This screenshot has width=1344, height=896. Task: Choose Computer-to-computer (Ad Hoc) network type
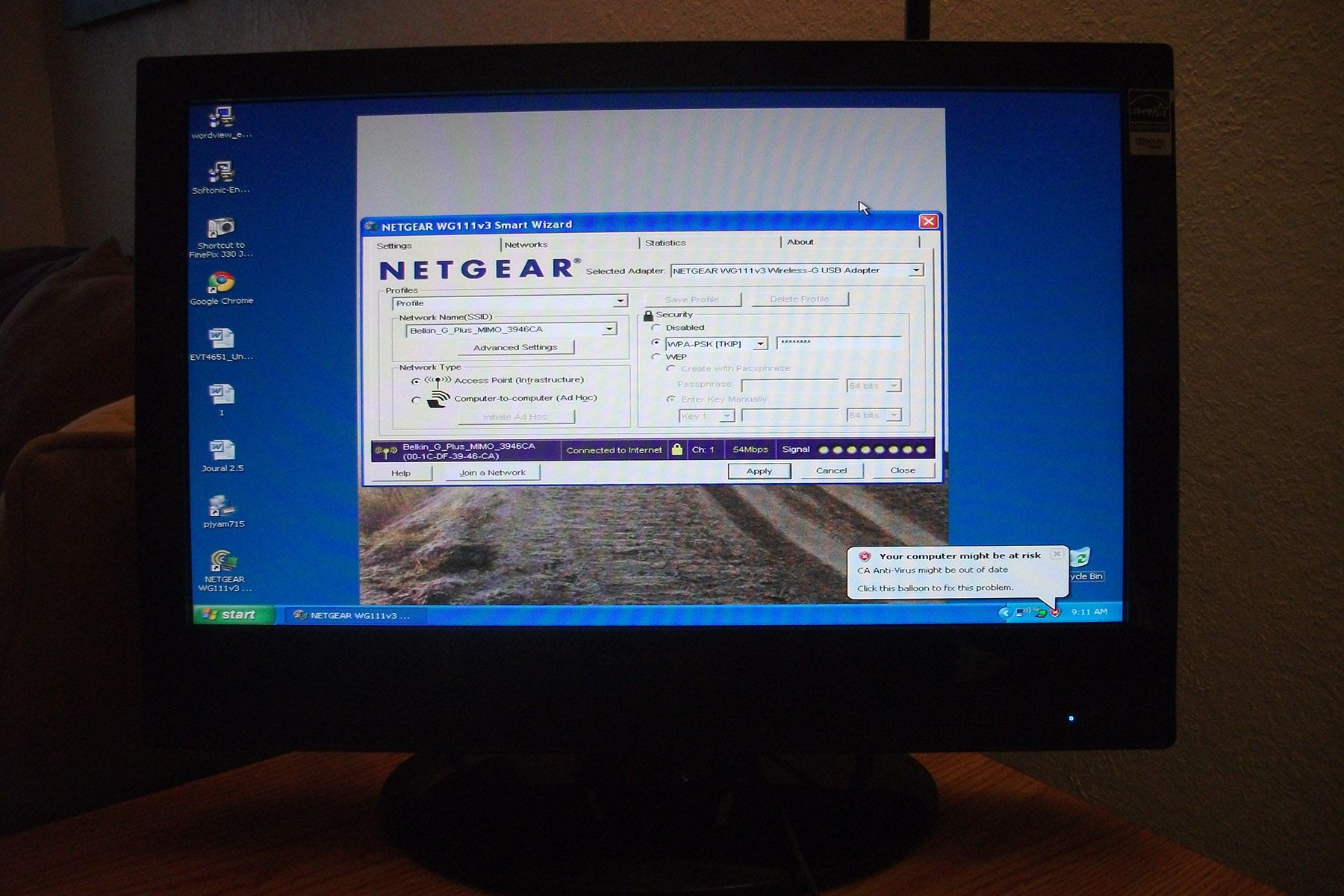tap(416, 399)
